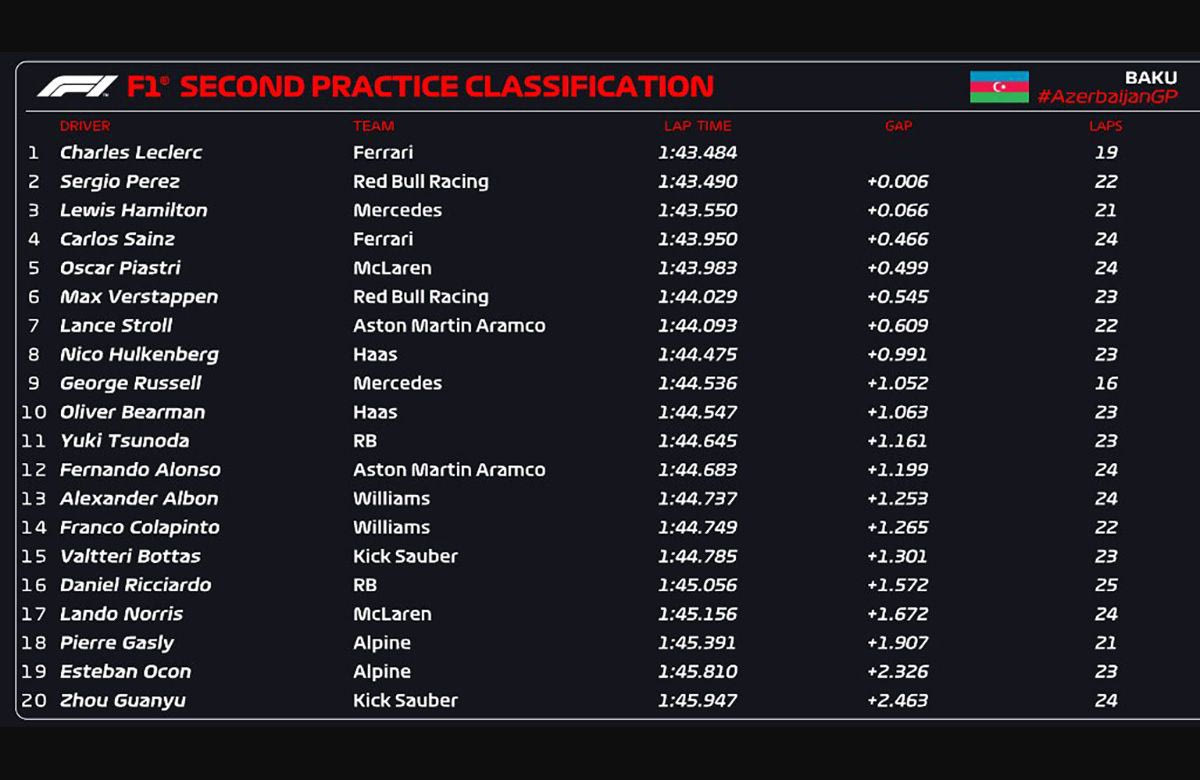This screenshot has width=1200, height=780.
Task: Select Lewis Hamilton's name in the list
Action: click(134, 211)
